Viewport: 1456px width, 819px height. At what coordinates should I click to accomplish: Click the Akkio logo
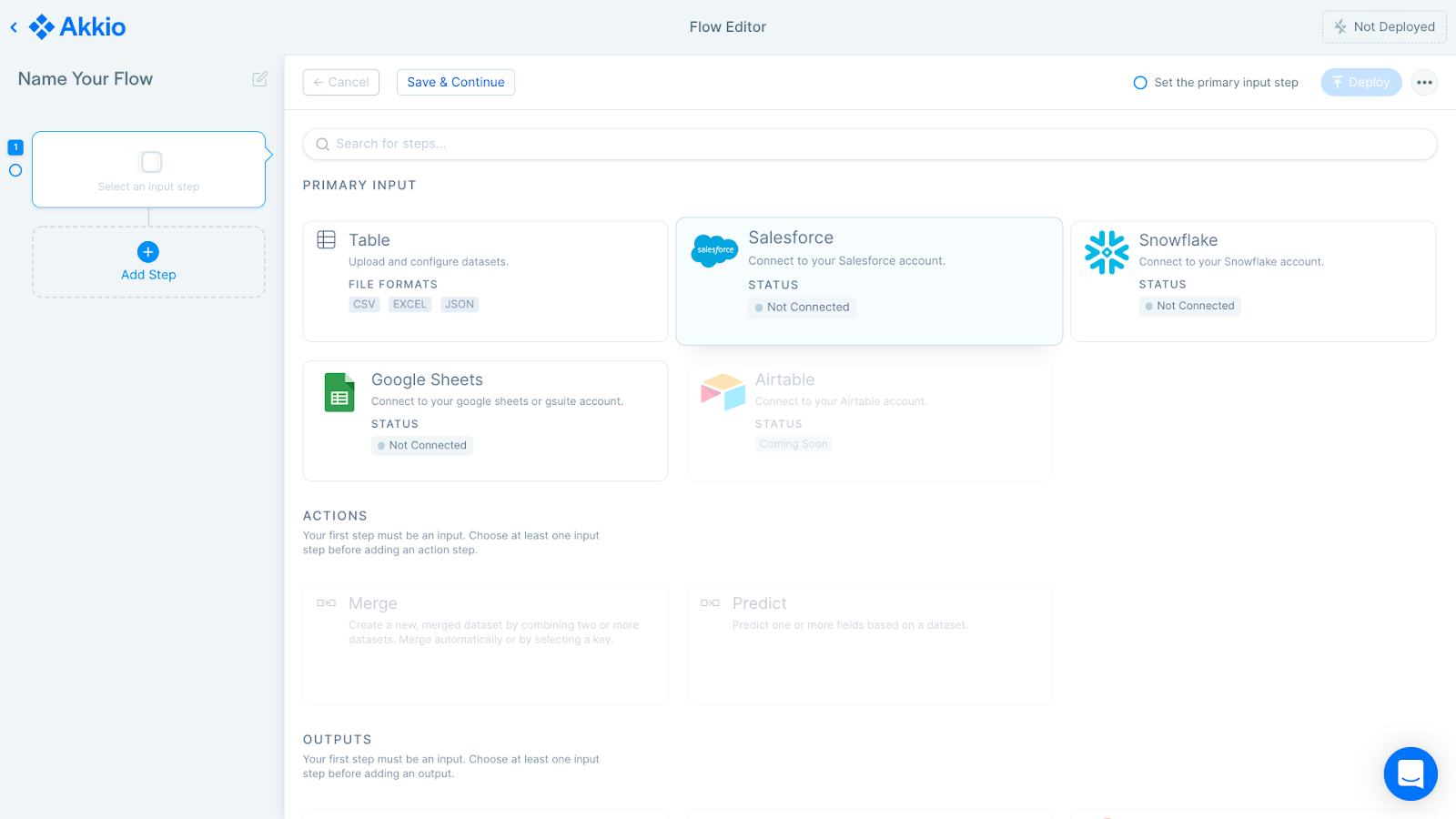coord(77,27)
